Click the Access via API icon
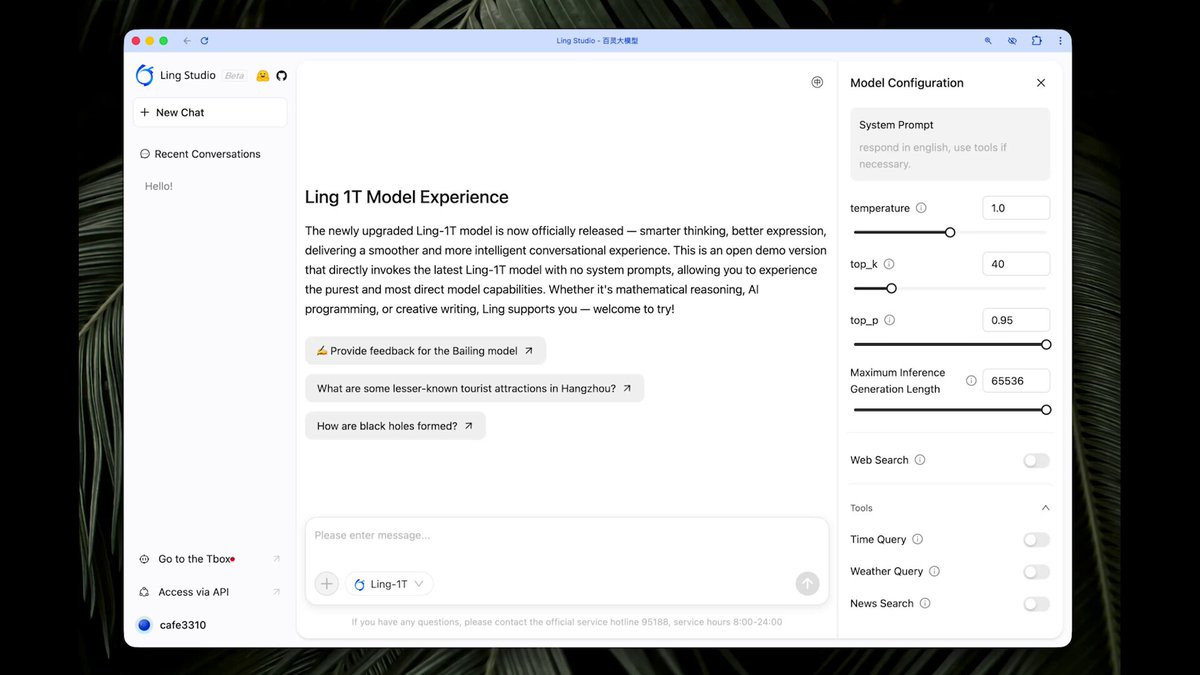 145,592
